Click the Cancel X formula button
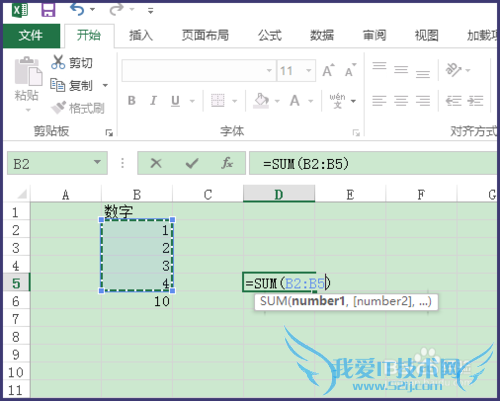 (x=156, y=163)
